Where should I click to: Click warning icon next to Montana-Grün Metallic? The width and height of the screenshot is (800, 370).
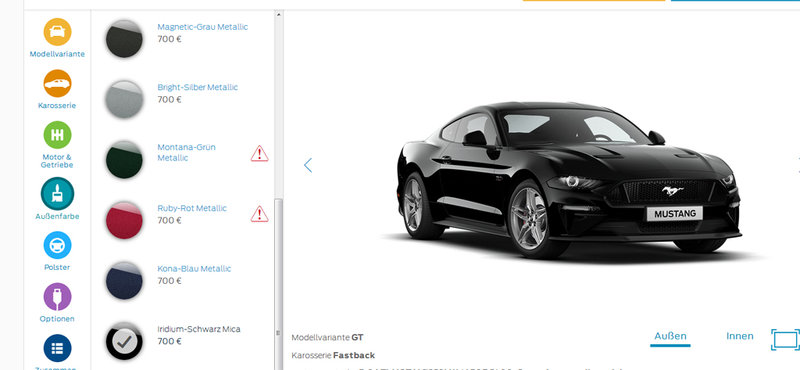pos(259,153)
